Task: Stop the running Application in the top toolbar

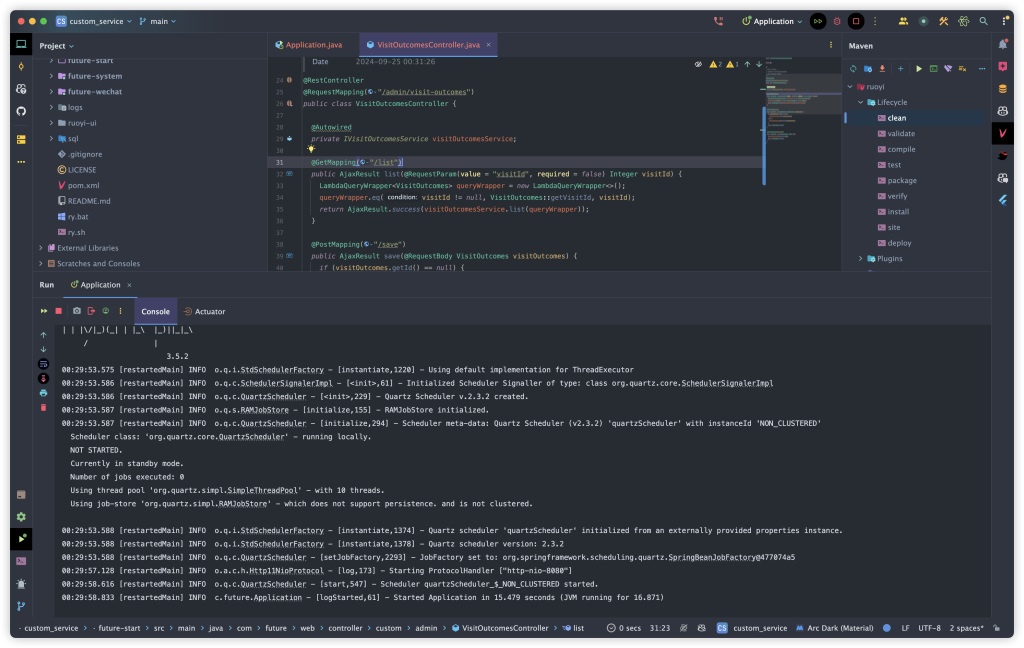Action: tap(855, 21)
